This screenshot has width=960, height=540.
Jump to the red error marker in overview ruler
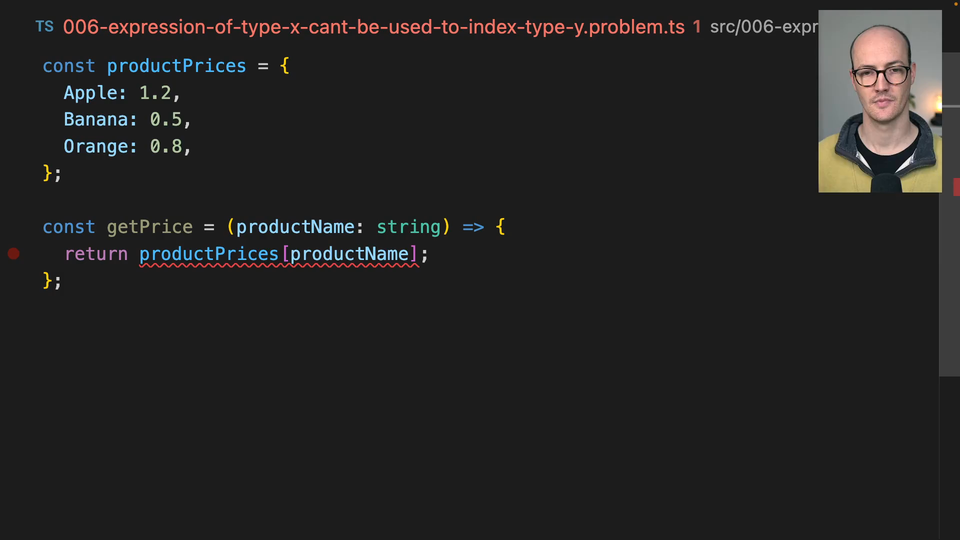tap(956, 186)
